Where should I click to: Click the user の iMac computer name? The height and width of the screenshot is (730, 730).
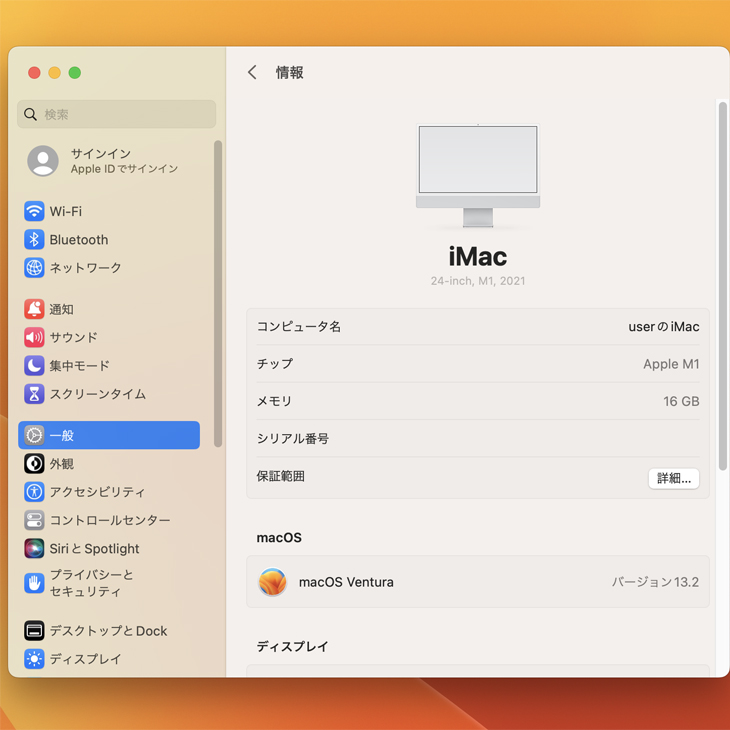coord(663,326)
